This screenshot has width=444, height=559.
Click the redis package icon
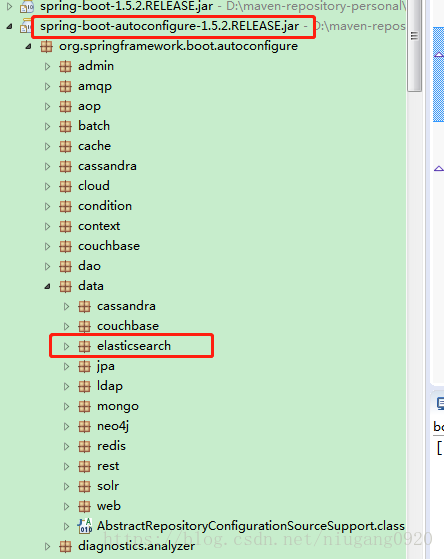point(84,446)
